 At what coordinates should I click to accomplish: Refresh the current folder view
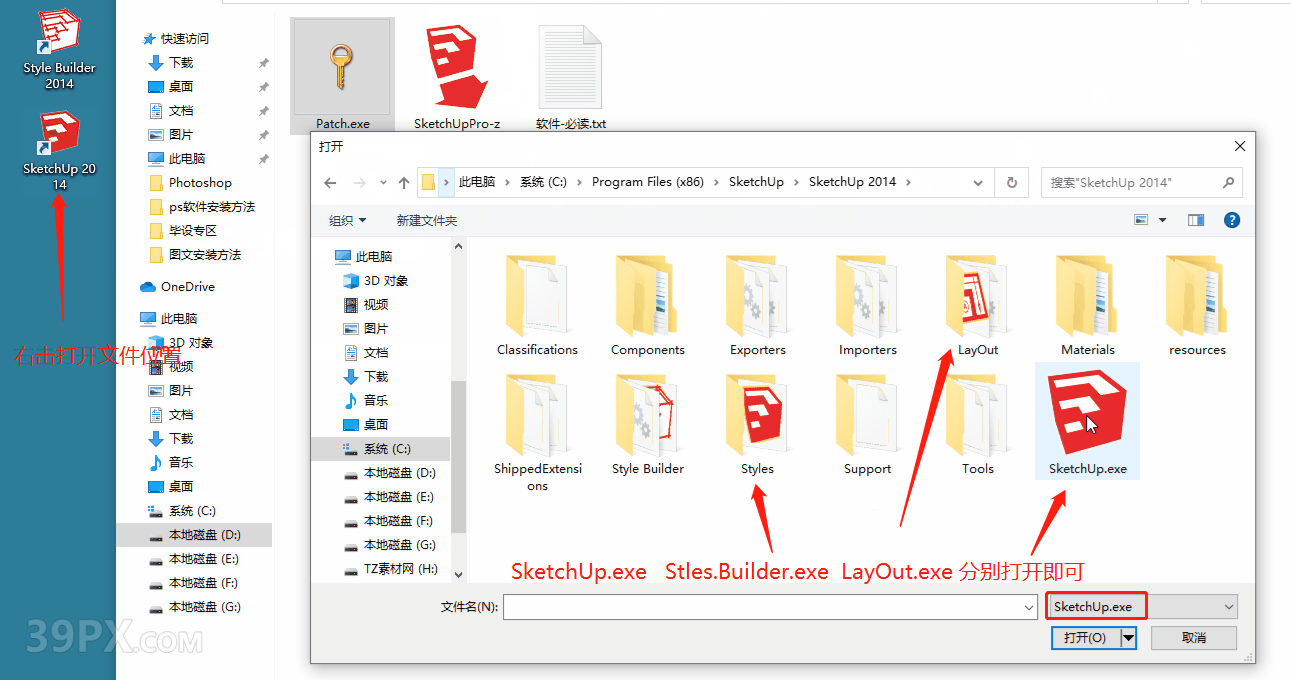[x=1012, y=183]
